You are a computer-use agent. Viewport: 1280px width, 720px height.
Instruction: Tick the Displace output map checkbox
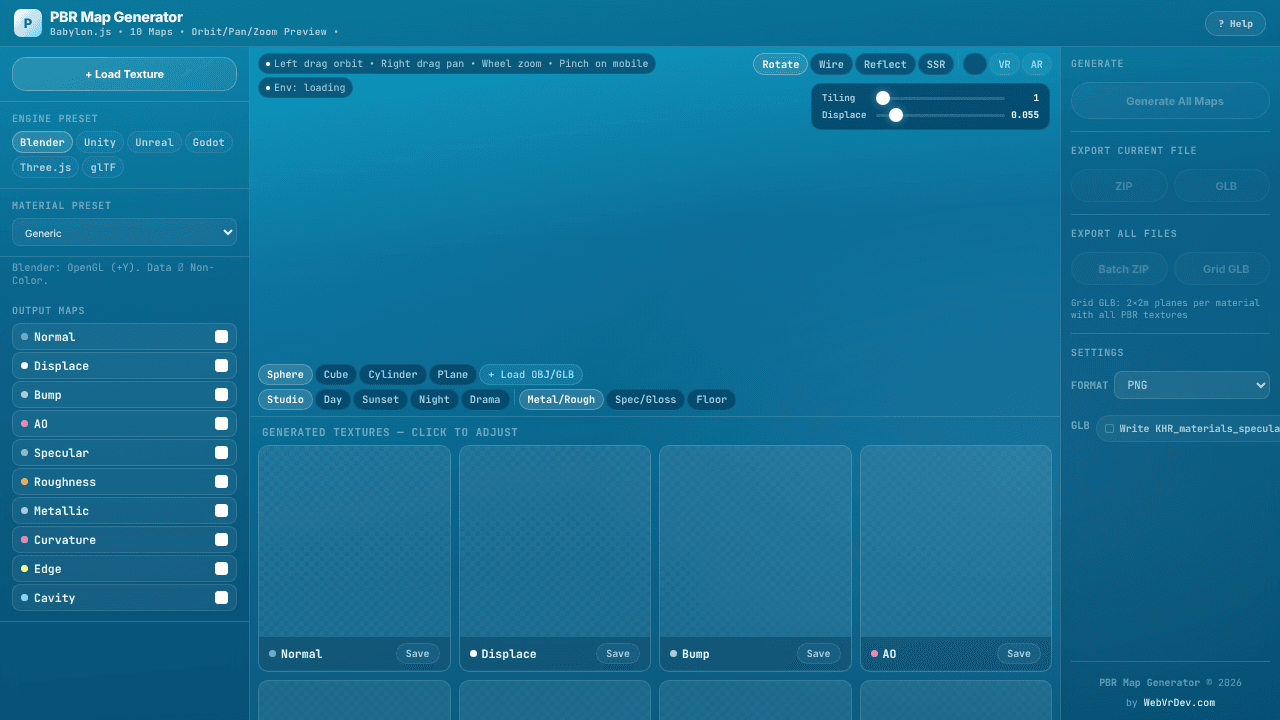tap(221, 366)
